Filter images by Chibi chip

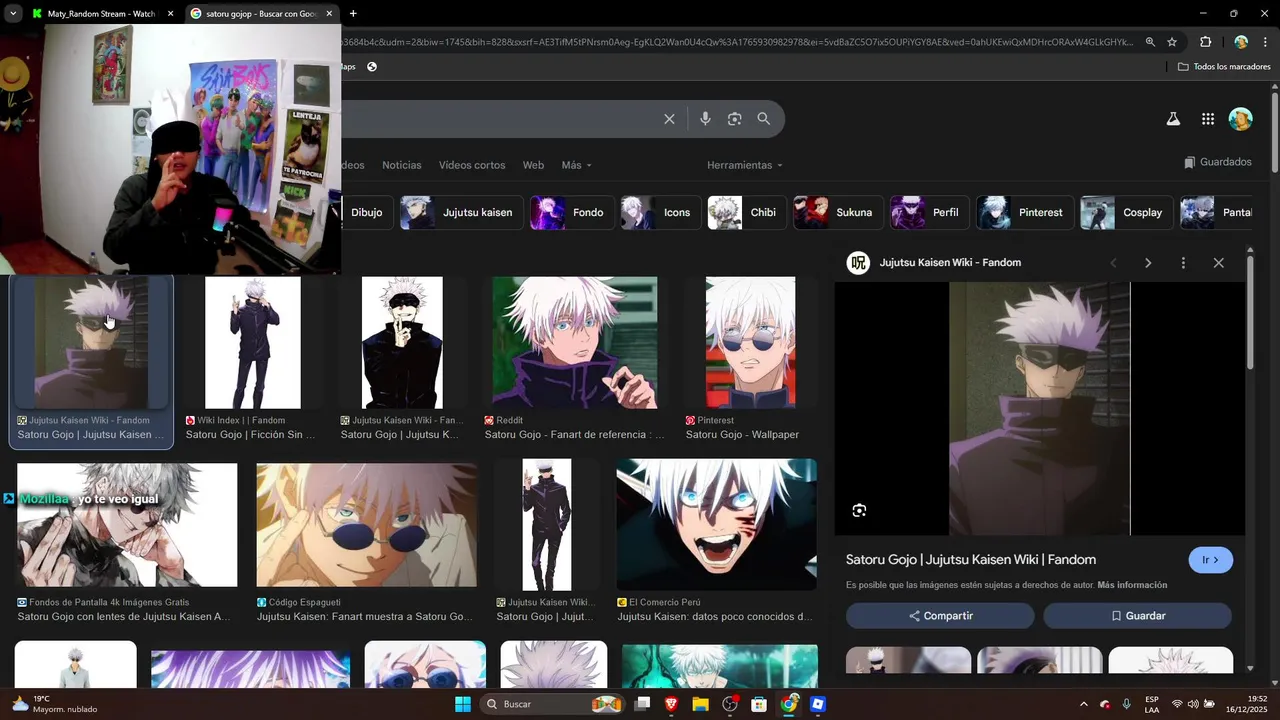[x=746, y=212]
